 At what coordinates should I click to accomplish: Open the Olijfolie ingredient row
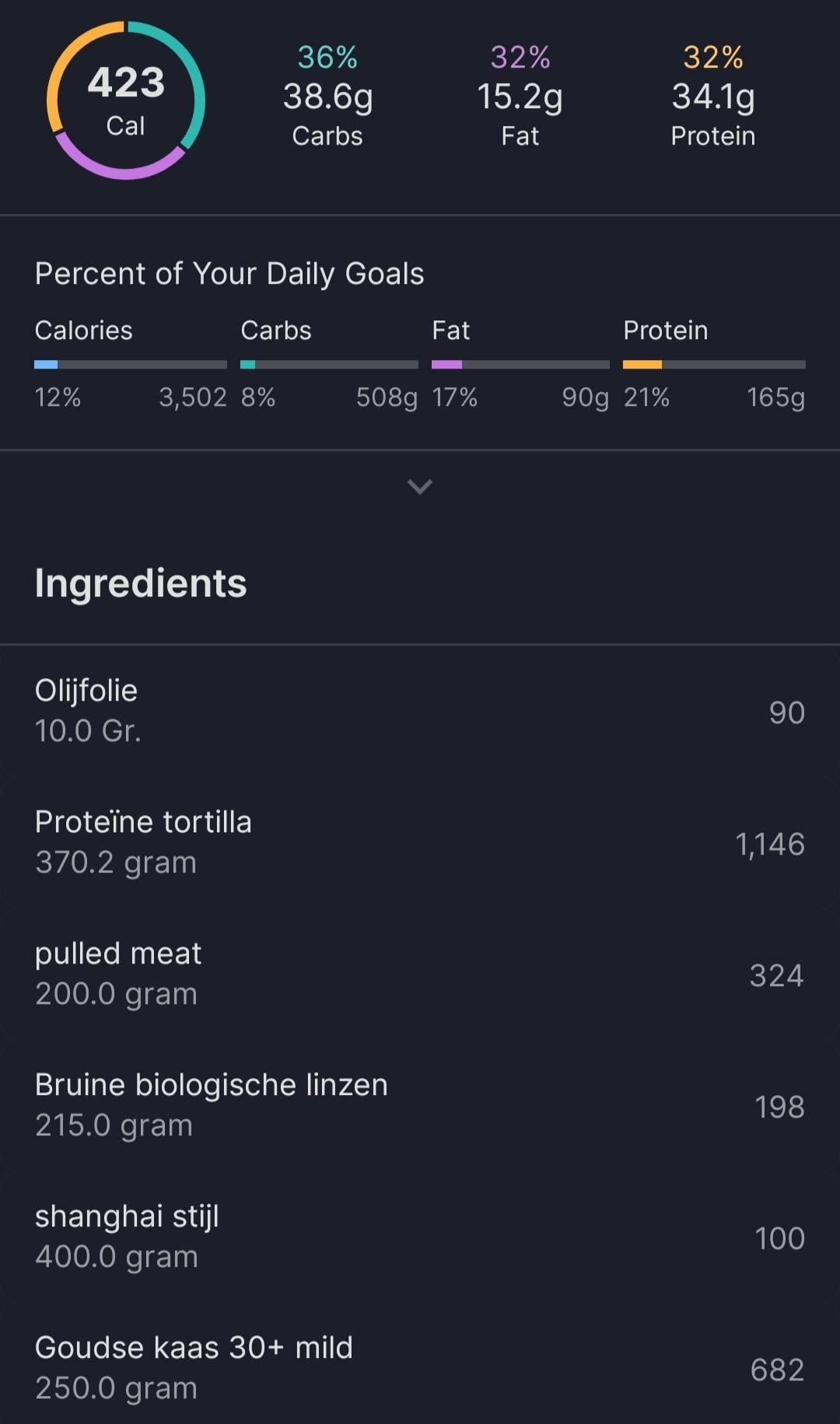[x=420, y=711]
